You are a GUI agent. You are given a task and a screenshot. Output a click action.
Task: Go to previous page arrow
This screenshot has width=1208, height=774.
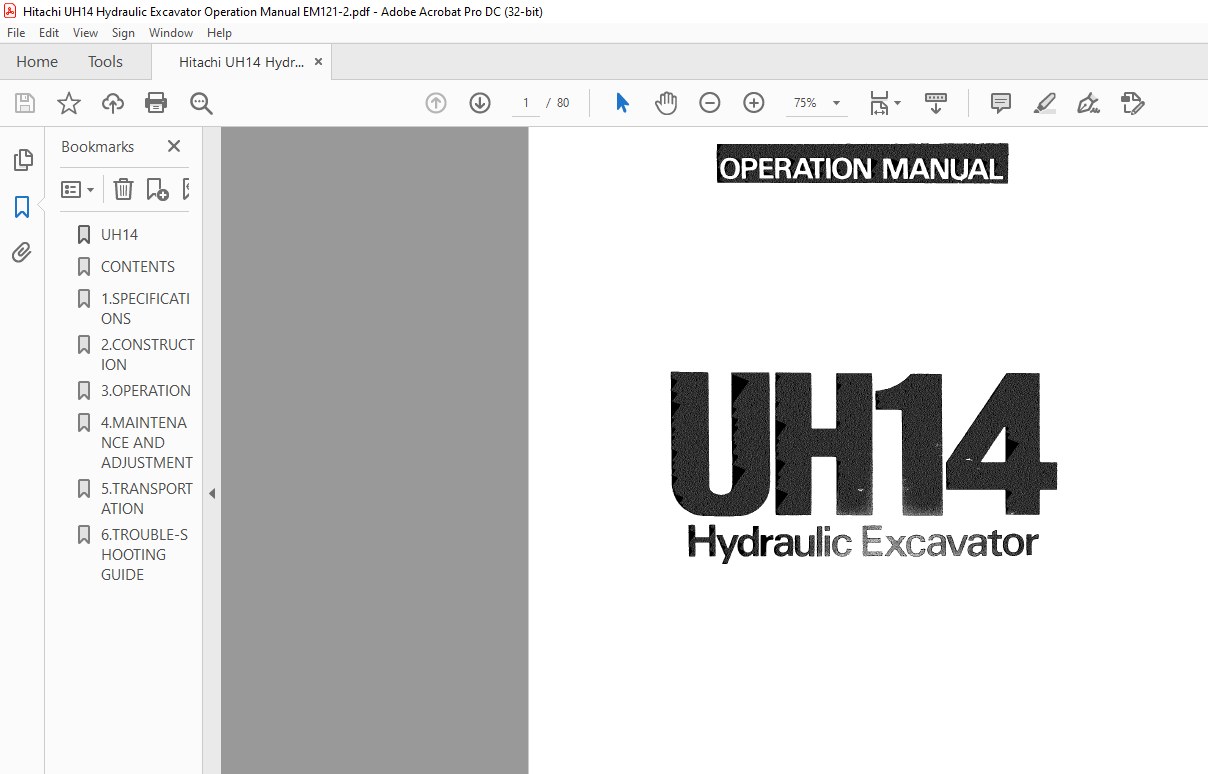click(436, 103)
